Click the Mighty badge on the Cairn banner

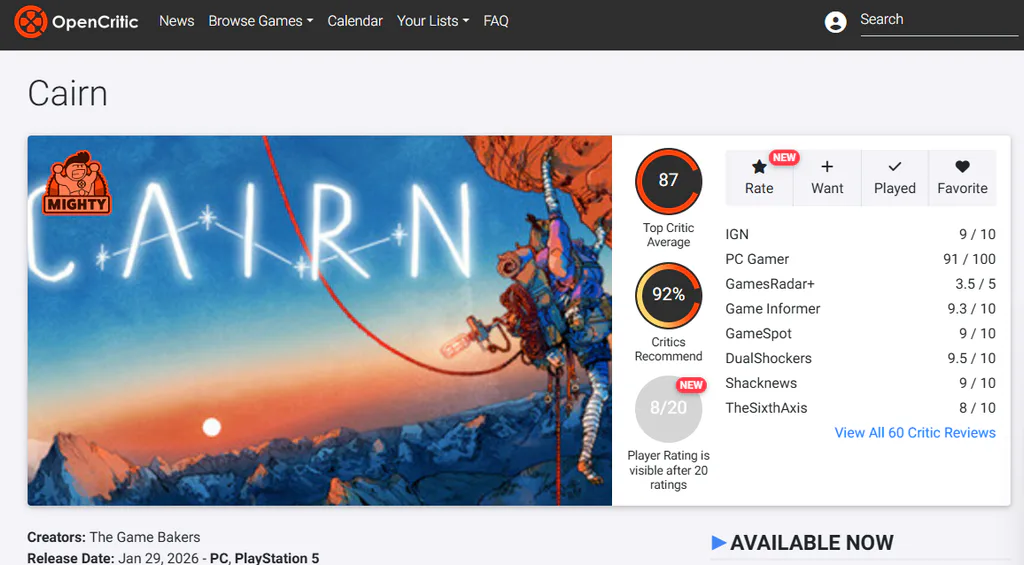coord(76,184)
